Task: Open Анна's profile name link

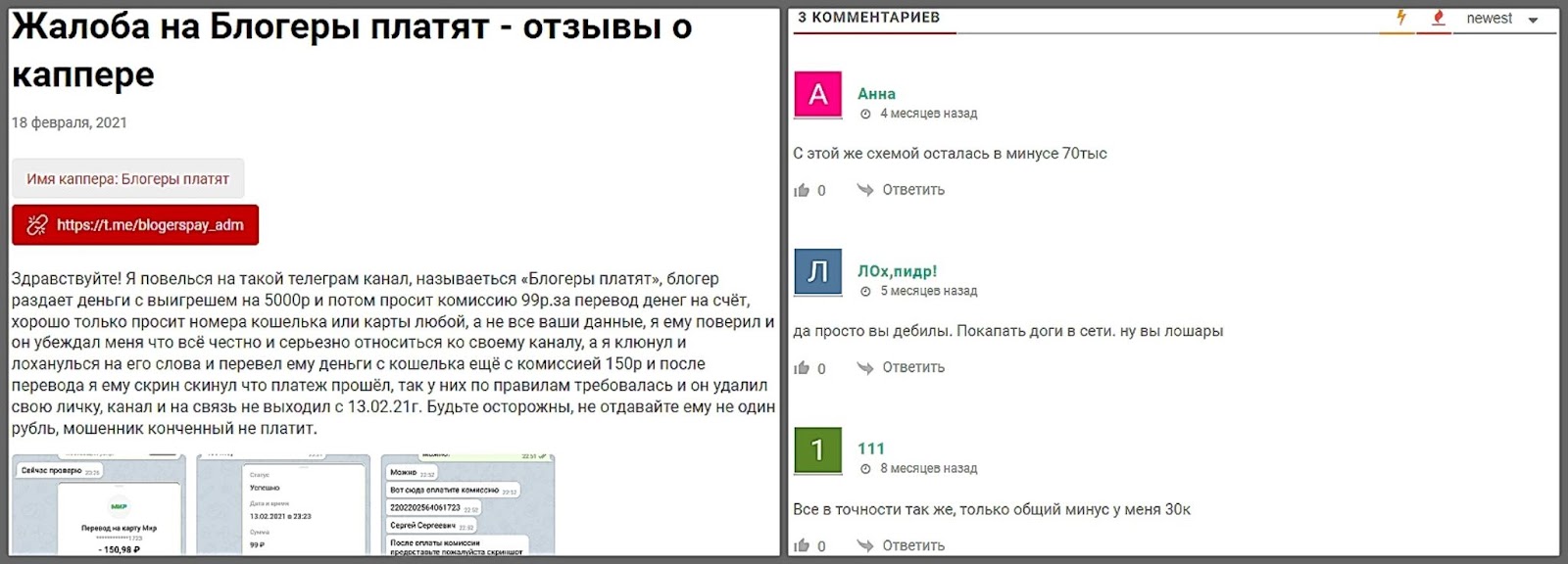Action: coord(876,94)
